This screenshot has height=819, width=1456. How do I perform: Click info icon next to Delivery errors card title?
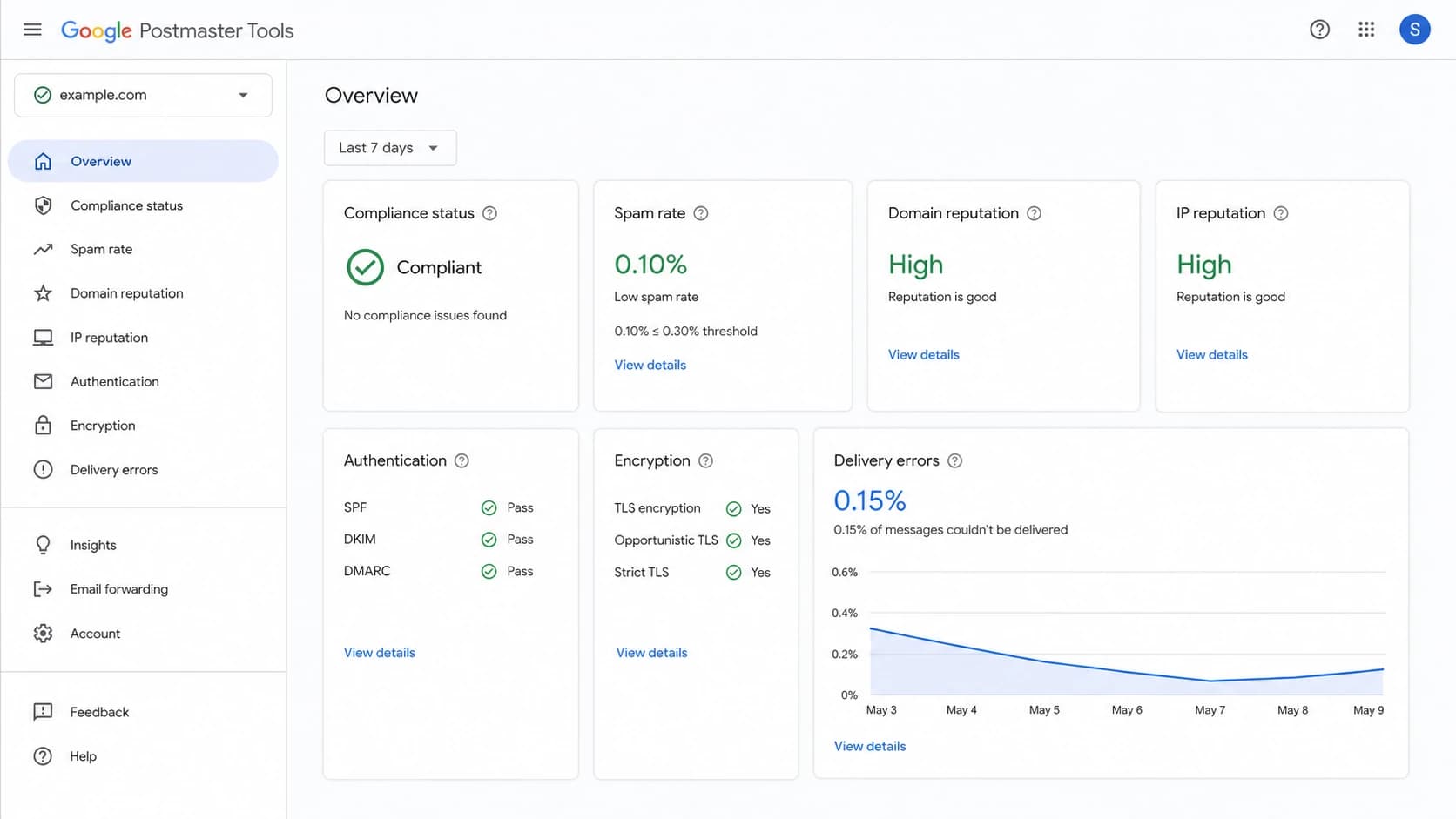point(954,460)
